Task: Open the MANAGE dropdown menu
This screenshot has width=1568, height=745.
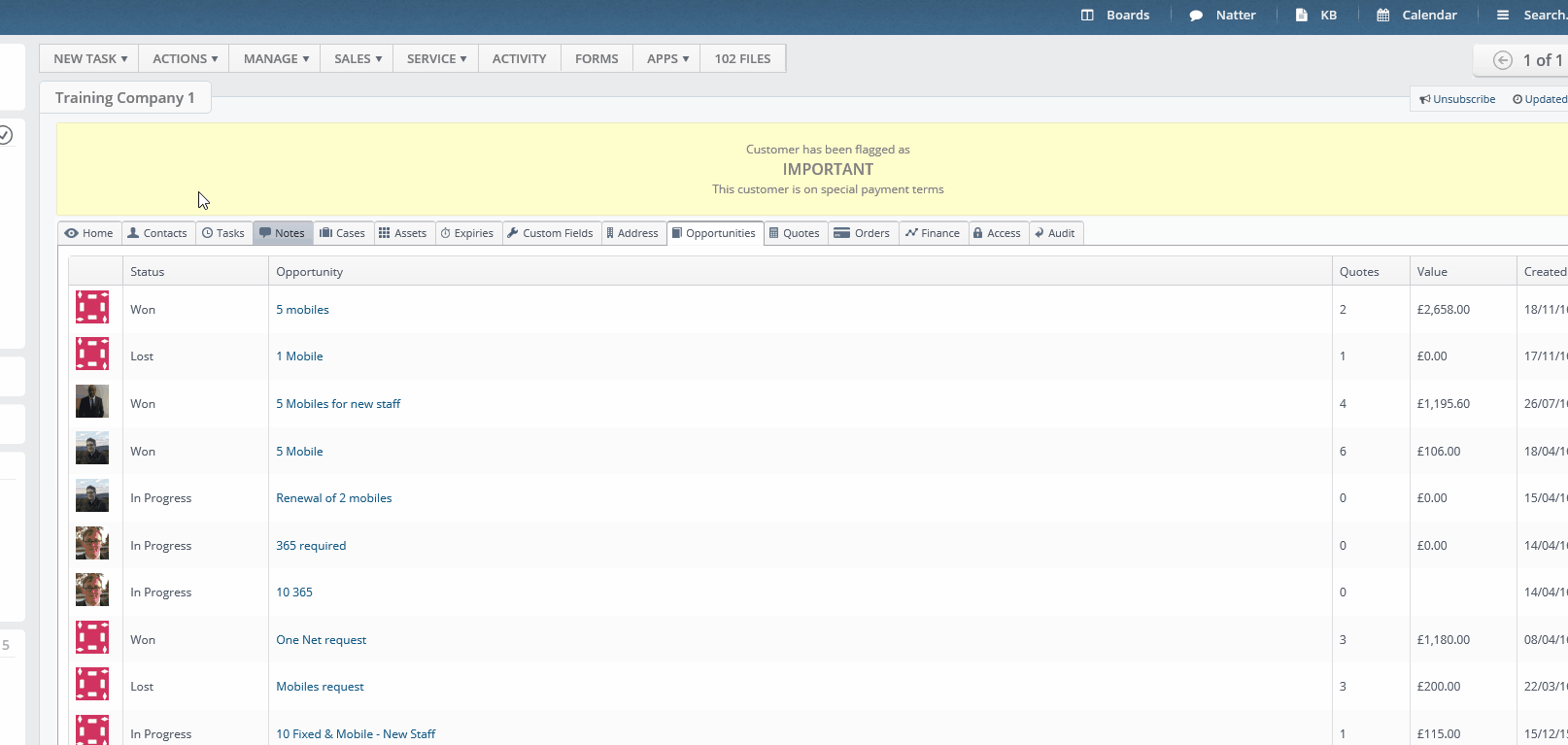Action: 276,58
